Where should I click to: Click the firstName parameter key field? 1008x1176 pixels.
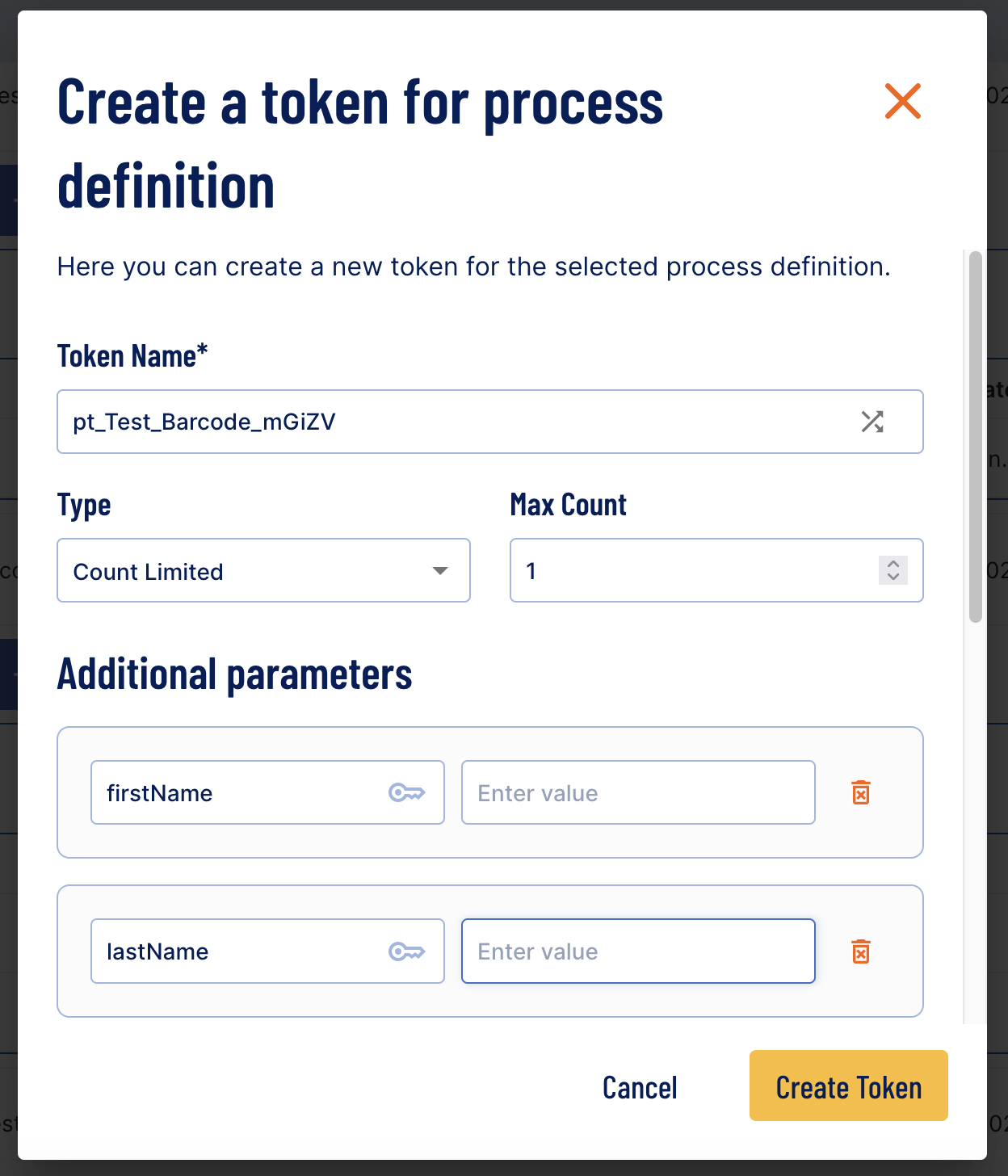coord(267,792)
